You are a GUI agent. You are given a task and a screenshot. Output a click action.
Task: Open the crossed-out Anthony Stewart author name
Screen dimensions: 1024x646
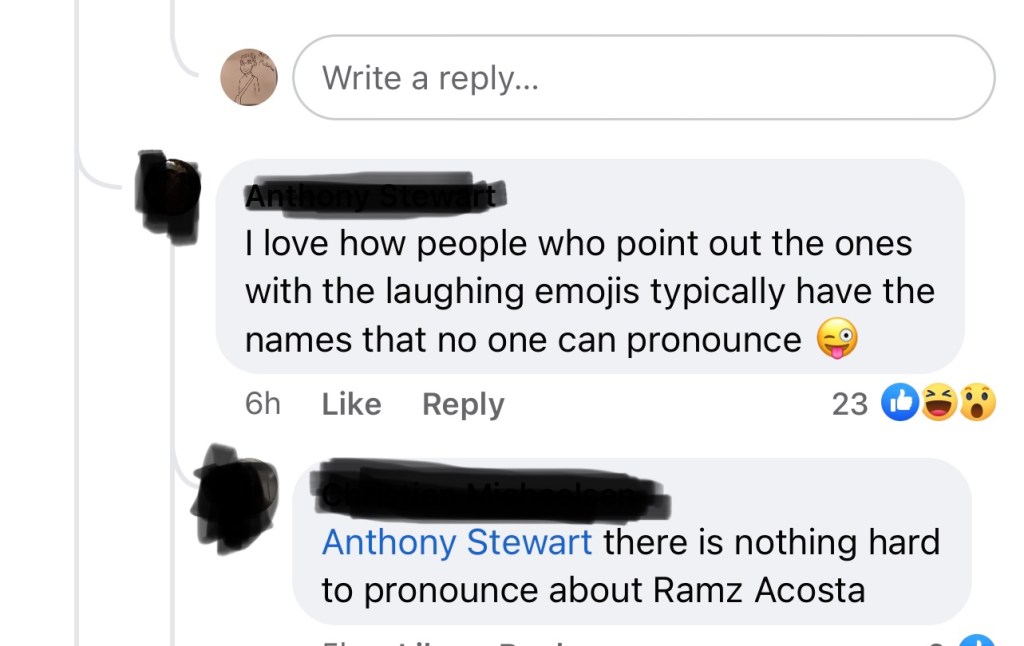(372, 195)
